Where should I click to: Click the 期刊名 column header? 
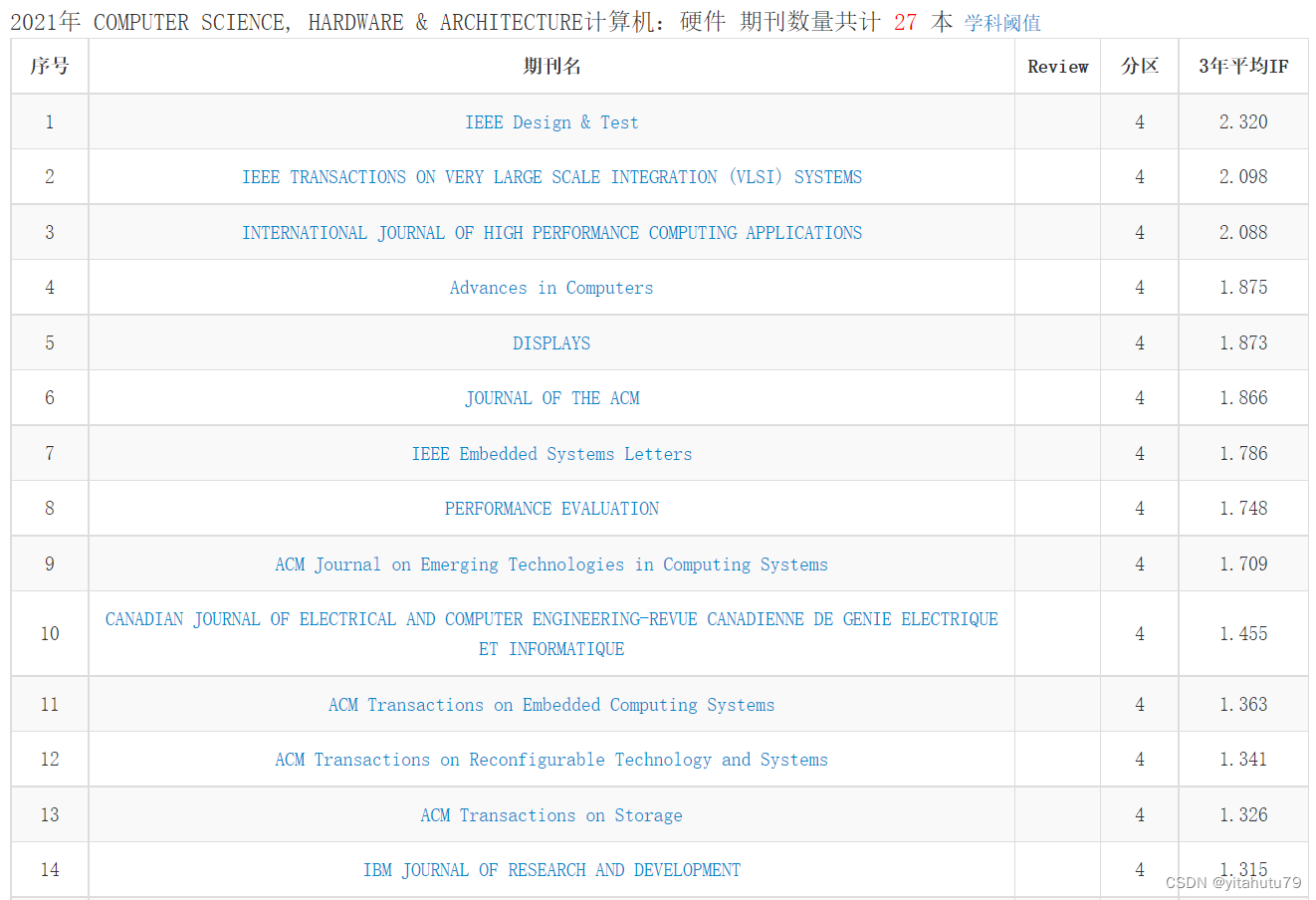(551, 67)
